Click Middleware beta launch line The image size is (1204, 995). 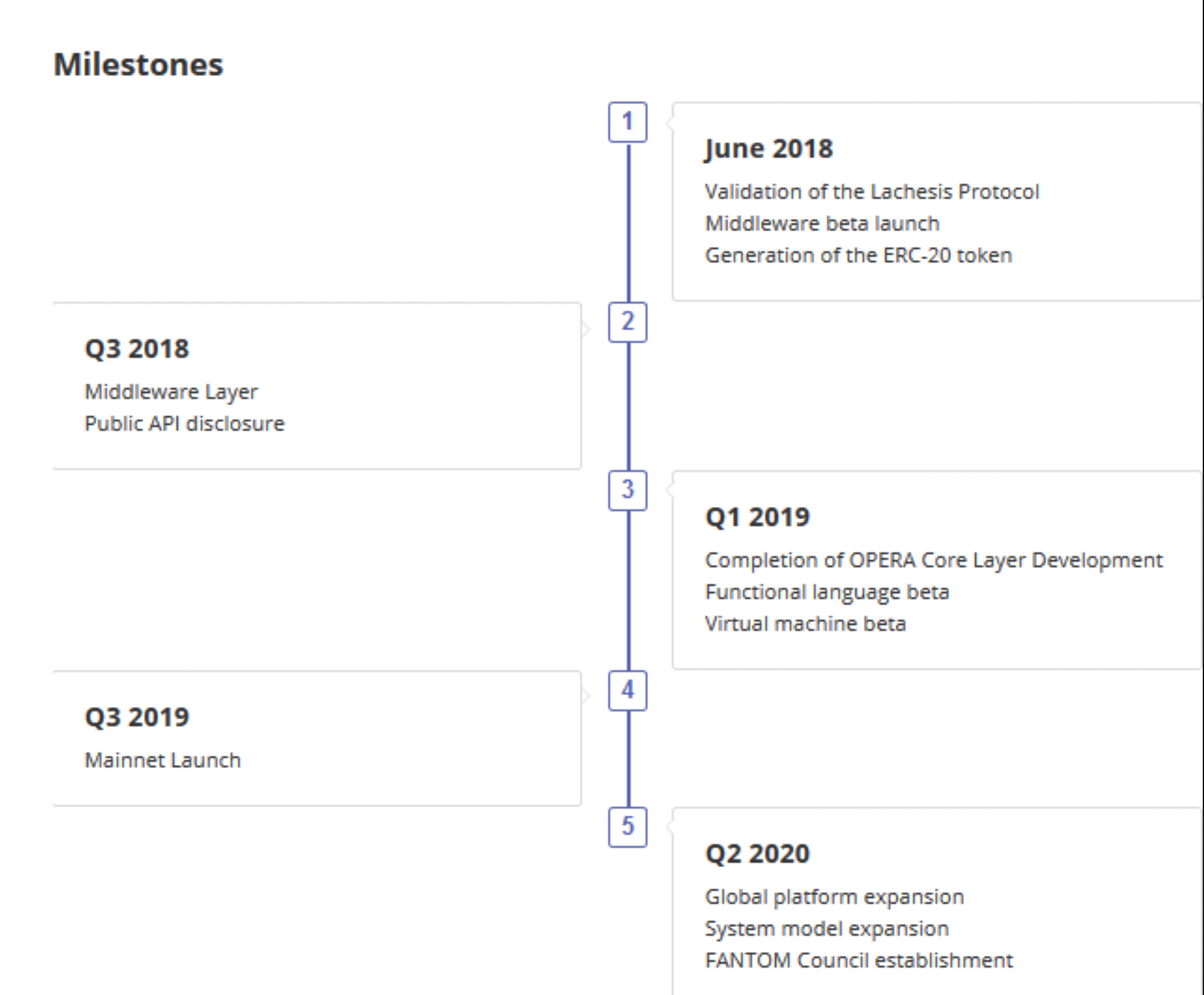tap(822, 223)
